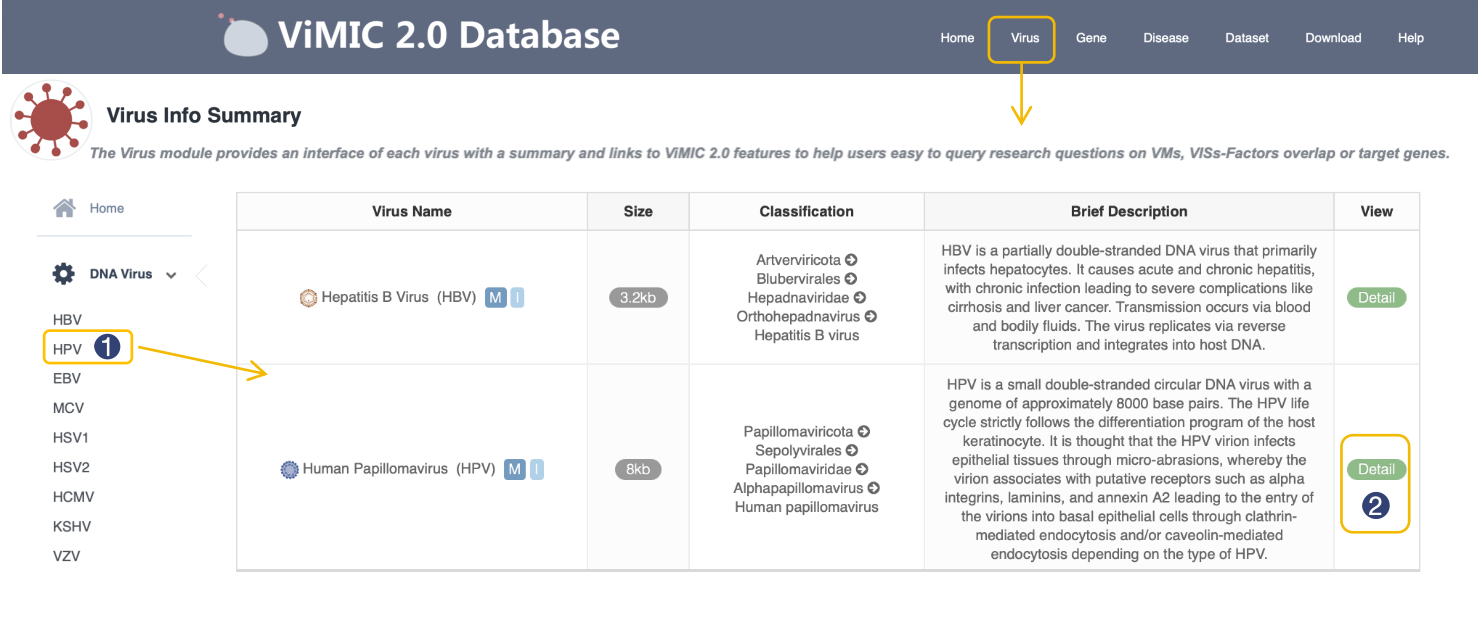Click the ViMIC logo blob icon
Image resolution: width=1478 pixels, height=618 pixels.
coord(245,37)
